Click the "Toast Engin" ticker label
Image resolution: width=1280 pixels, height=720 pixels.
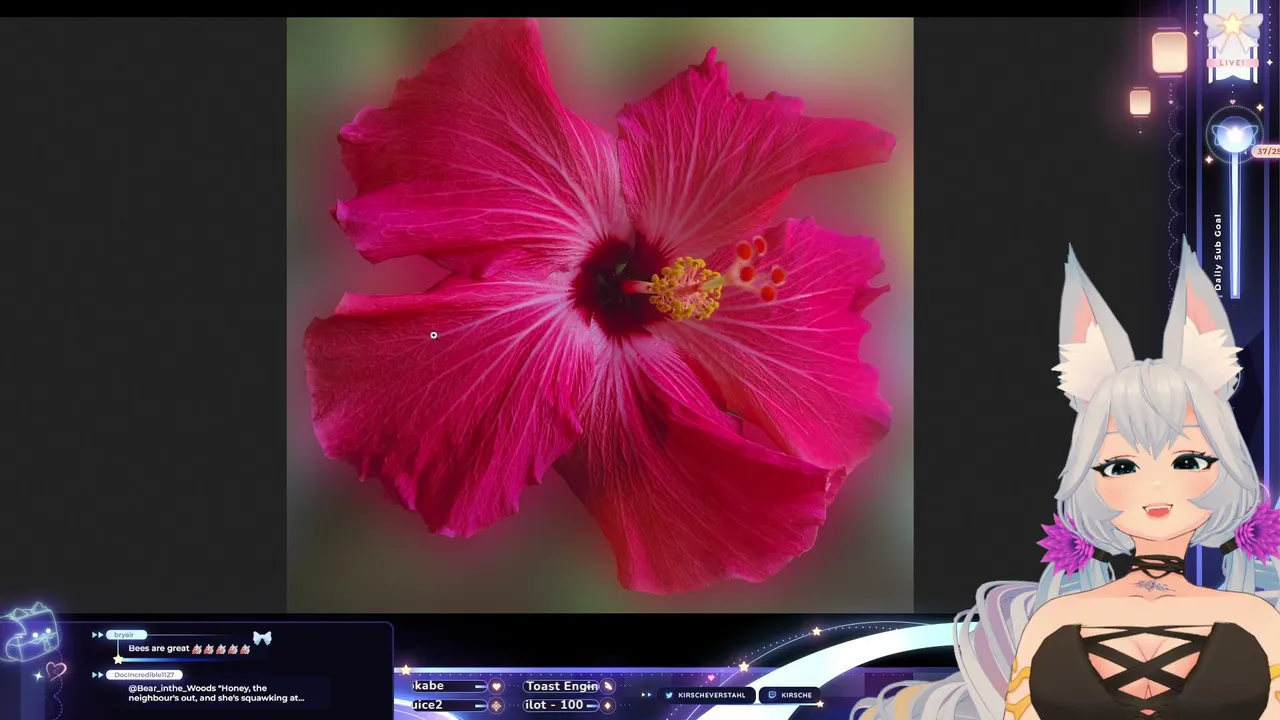[561, 686]
